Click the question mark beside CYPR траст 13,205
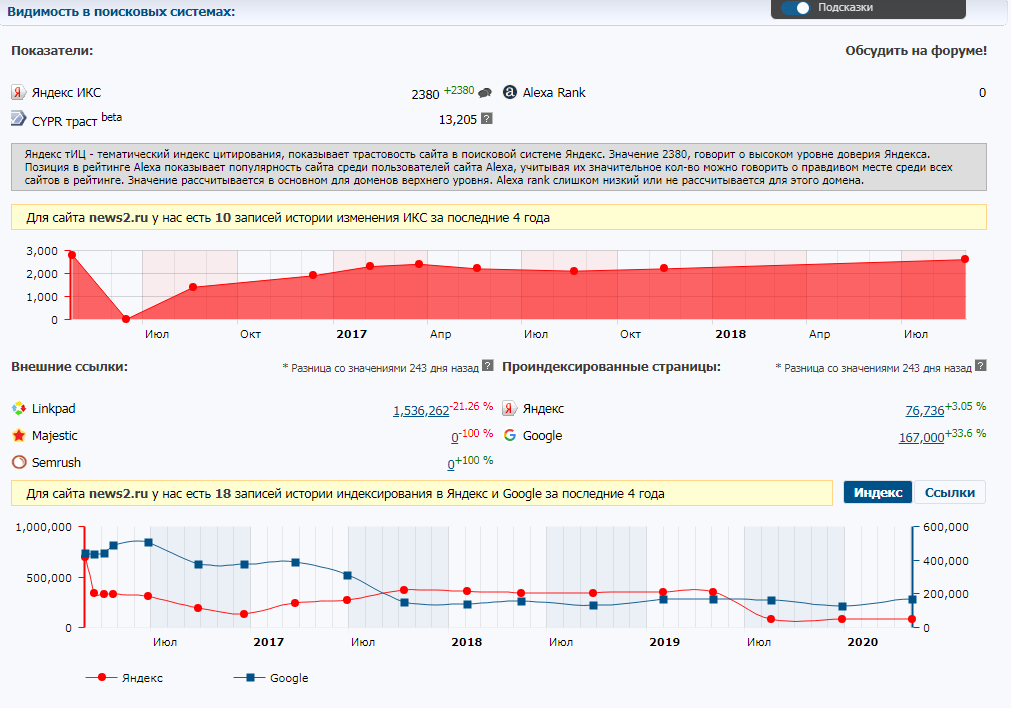 (x=487, y=119)
